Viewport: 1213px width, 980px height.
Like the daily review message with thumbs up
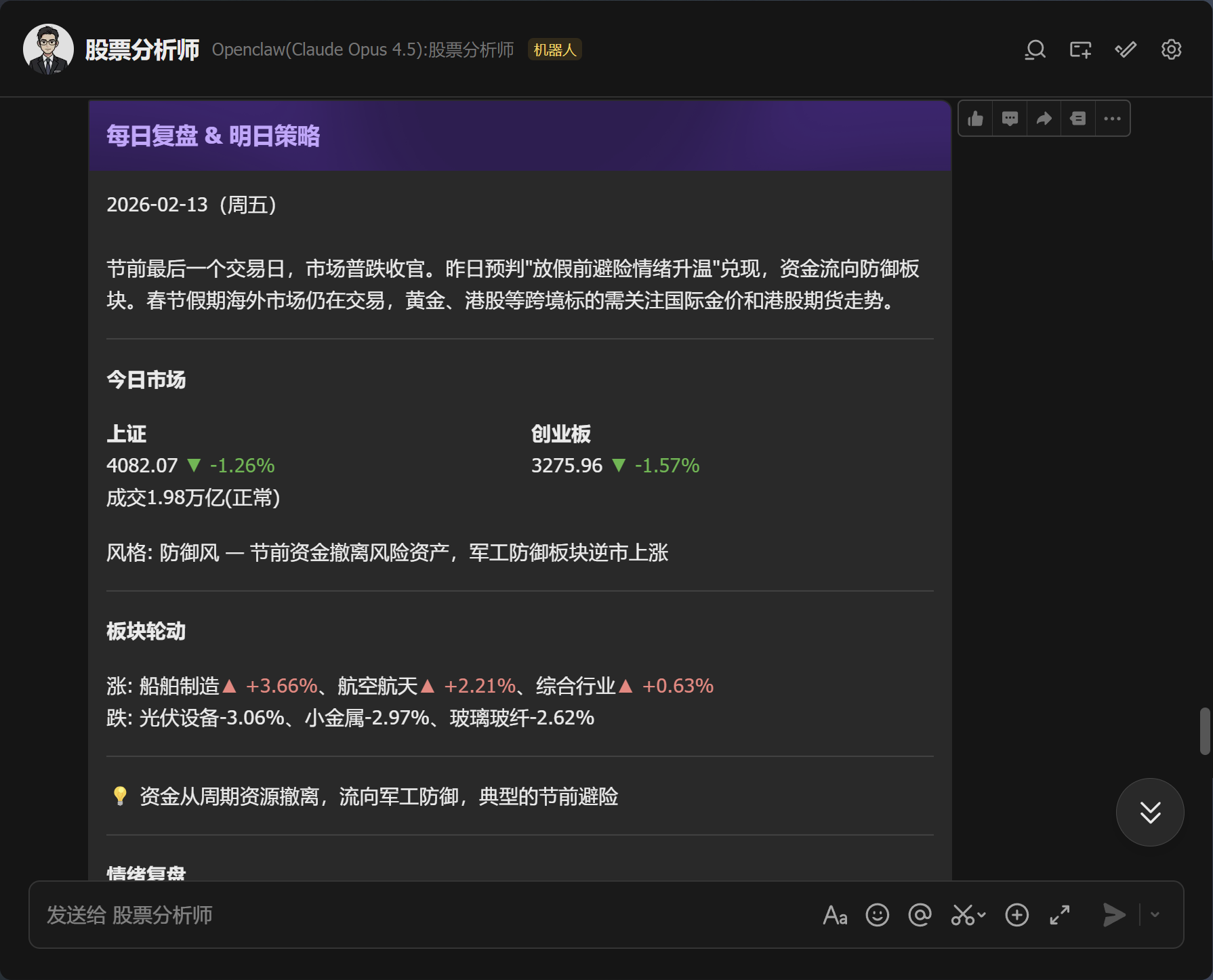point(975,118)
